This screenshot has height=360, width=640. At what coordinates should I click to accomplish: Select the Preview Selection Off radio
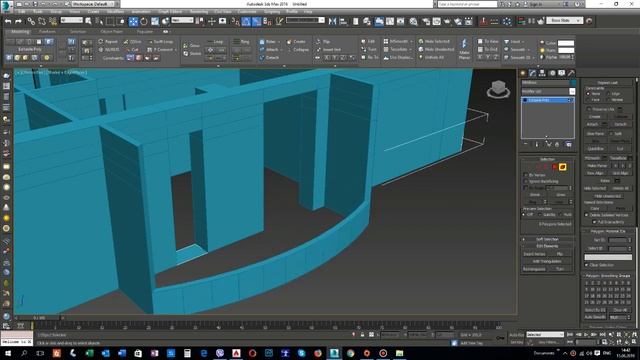(x=524, y=214)
